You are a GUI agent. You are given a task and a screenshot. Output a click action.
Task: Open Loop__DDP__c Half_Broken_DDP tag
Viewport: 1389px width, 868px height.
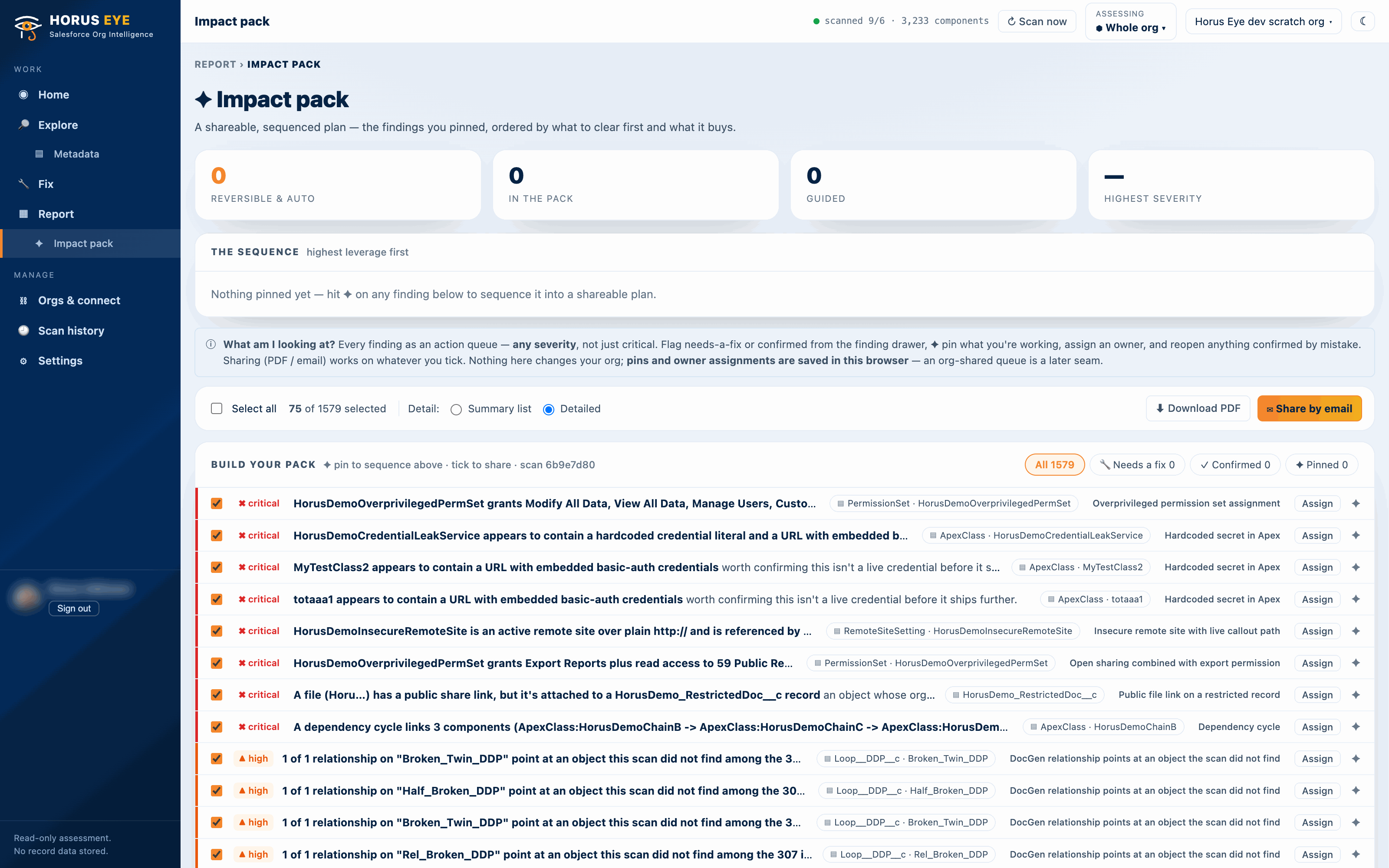pyautogui.click(x=906, y=790)
